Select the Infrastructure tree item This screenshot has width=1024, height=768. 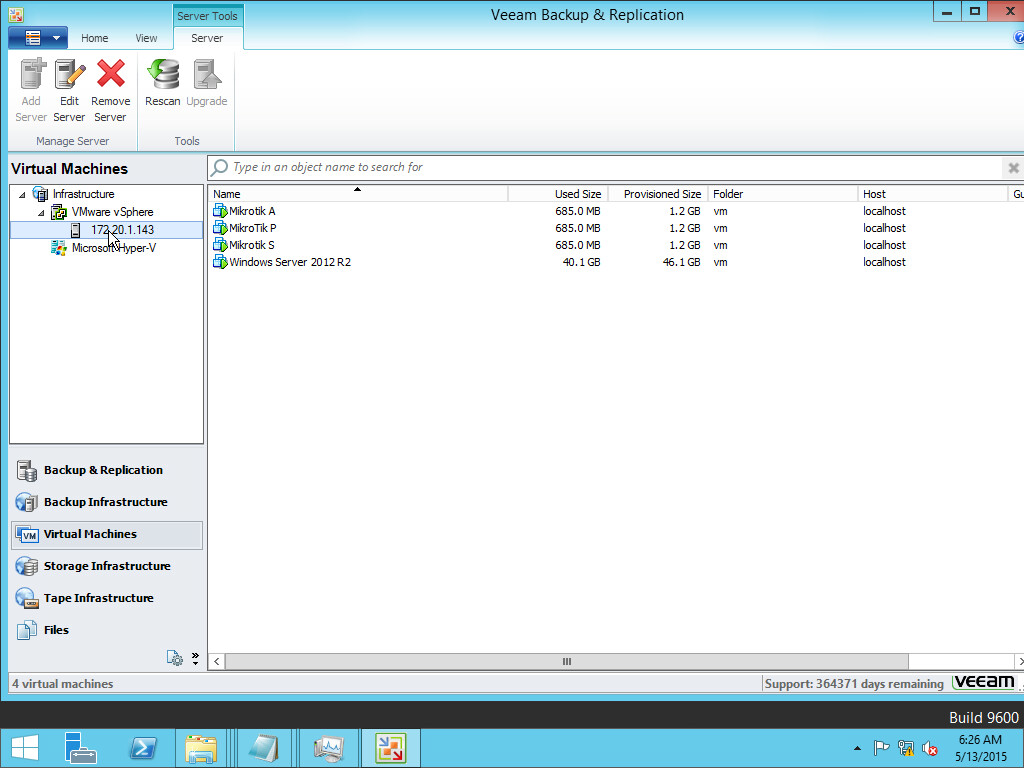84,194
